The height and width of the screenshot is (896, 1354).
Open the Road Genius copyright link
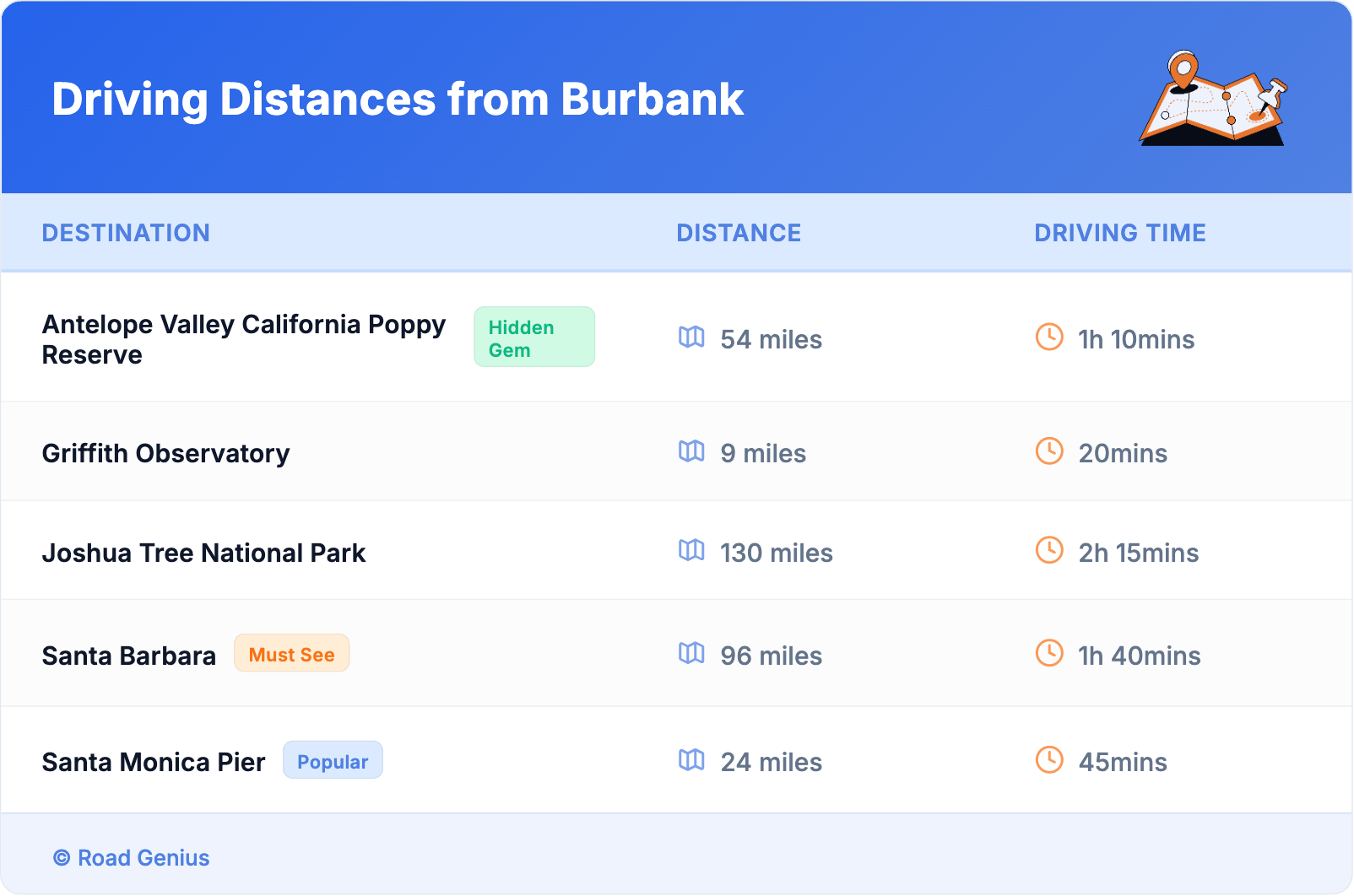tap(132, 858)
